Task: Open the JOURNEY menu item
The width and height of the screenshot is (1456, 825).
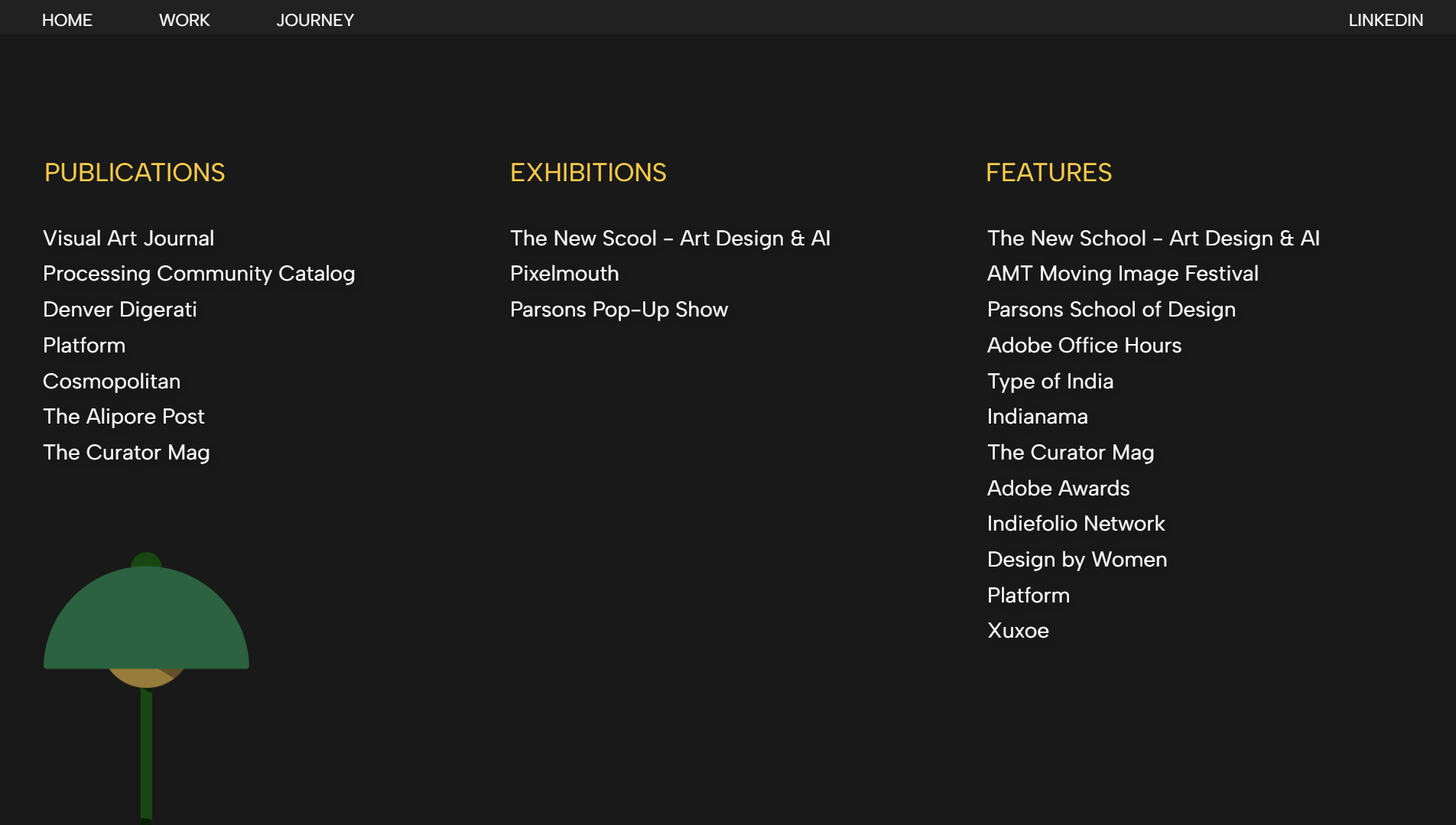Action: [315, 20]
